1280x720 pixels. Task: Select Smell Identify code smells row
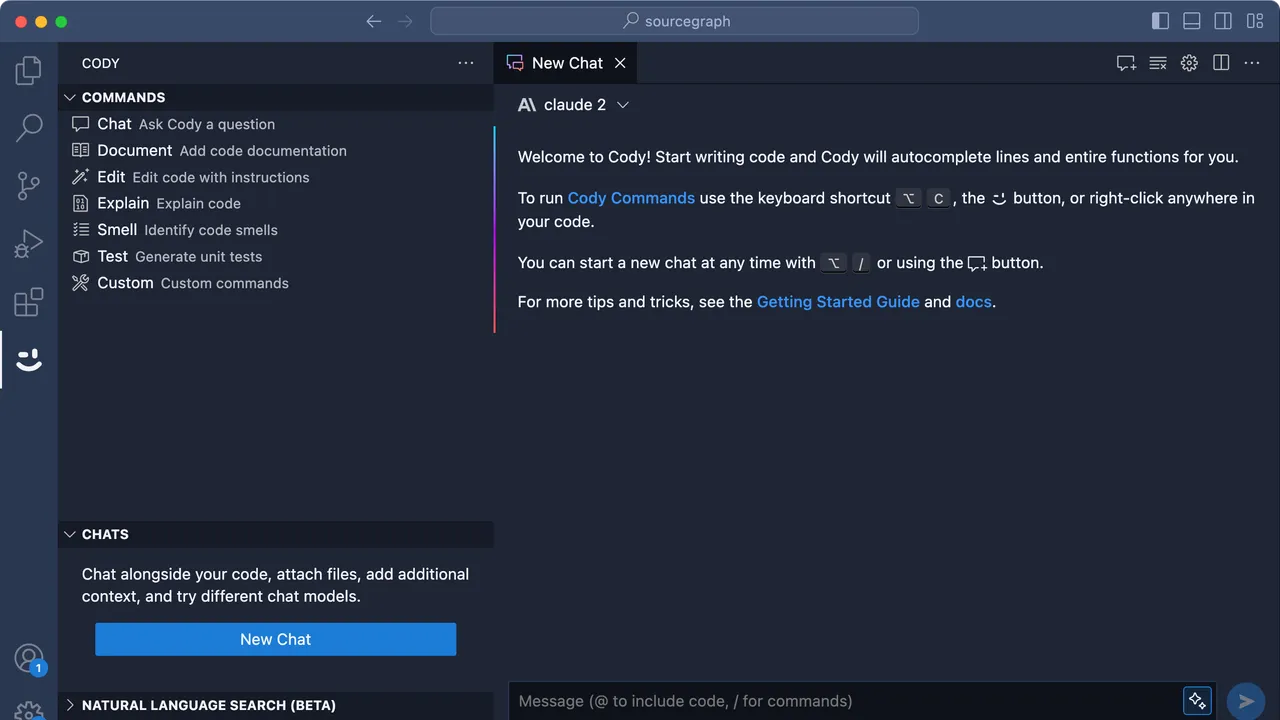point(276,230)
